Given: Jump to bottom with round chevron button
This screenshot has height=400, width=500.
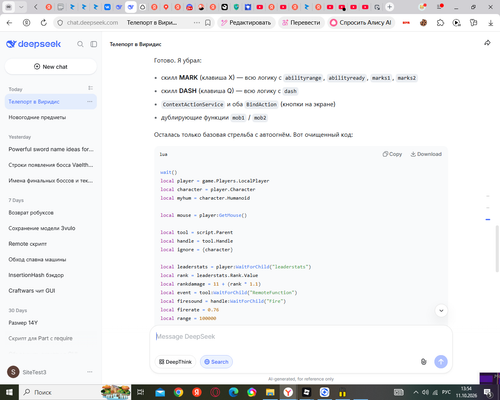Looking at the screenshot, I should [441, 311].
